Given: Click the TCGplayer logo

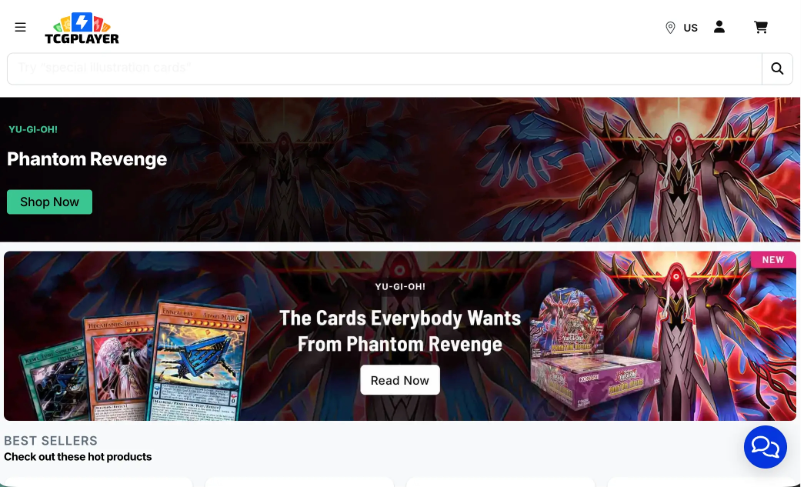Looking at the screenshot, I should click(82, 28).
